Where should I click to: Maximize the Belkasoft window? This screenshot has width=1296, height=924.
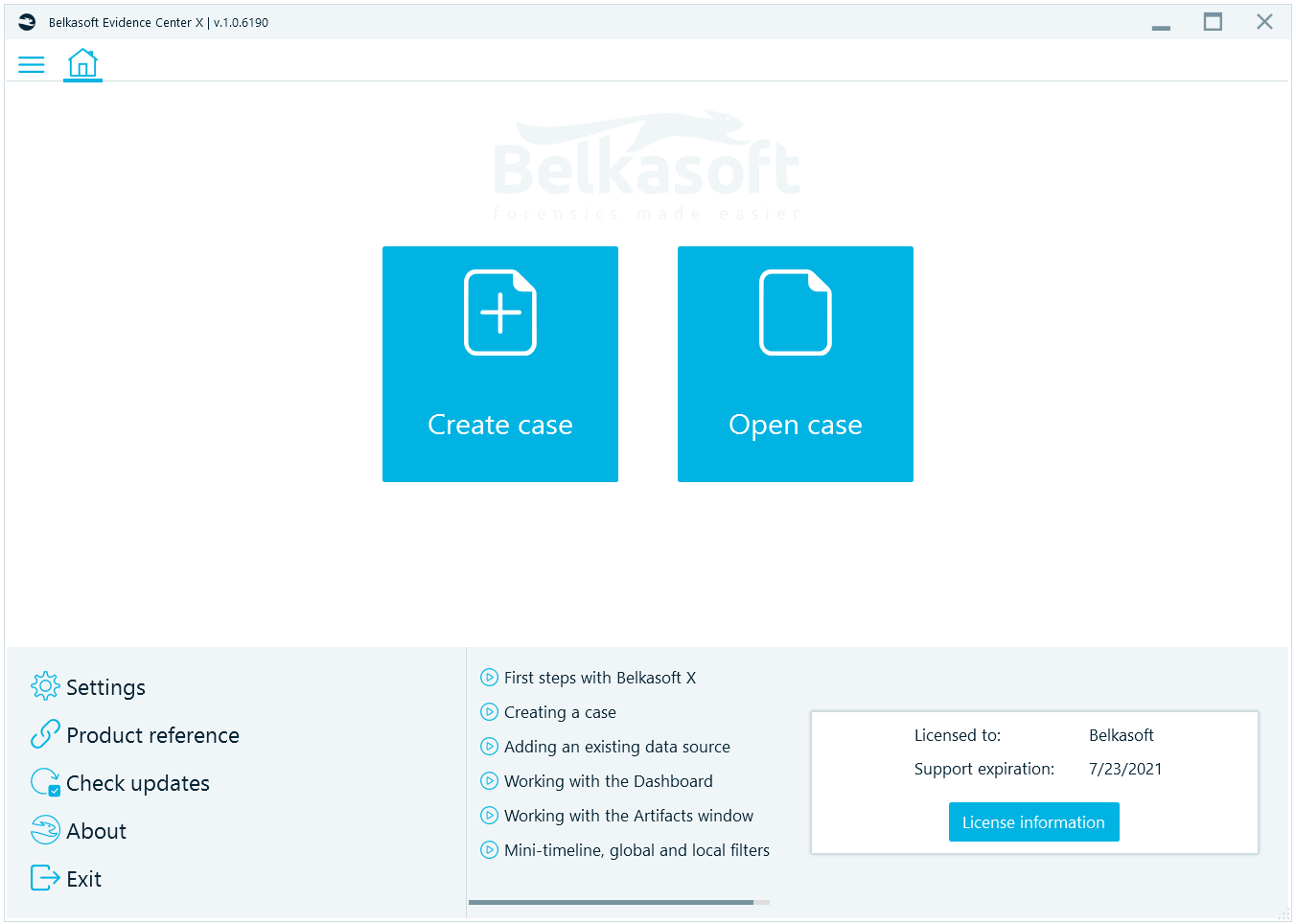[x=1213, y=22]
